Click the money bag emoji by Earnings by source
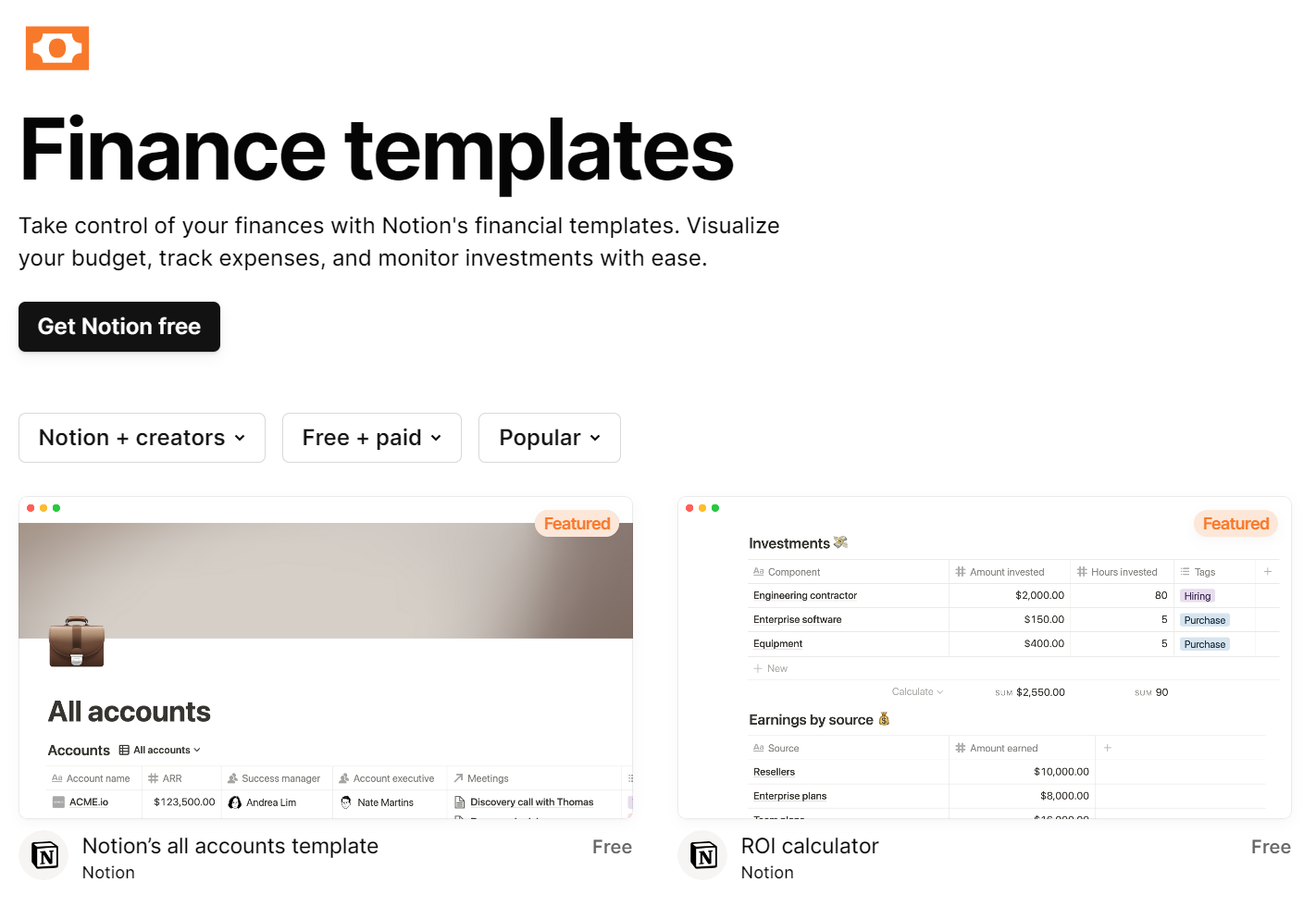1316x907 pixels. pos(884,719)
